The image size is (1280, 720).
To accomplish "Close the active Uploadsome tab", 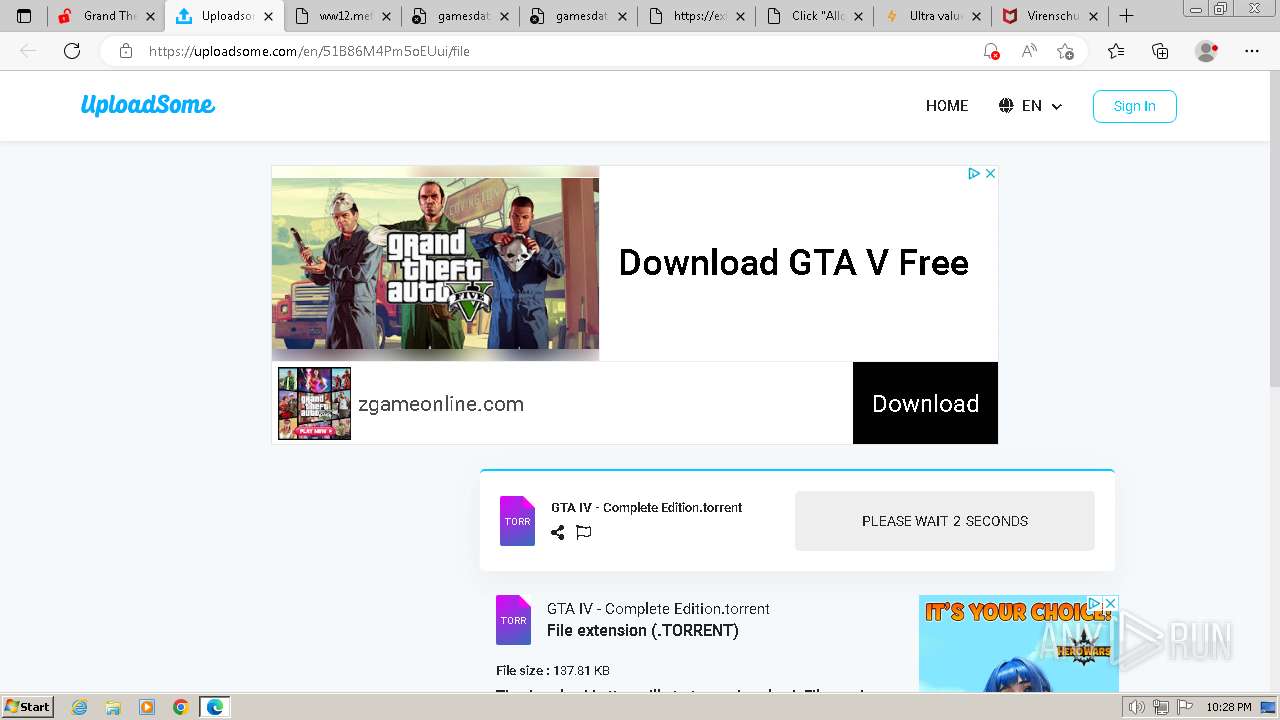I will (x=268, y=16).
